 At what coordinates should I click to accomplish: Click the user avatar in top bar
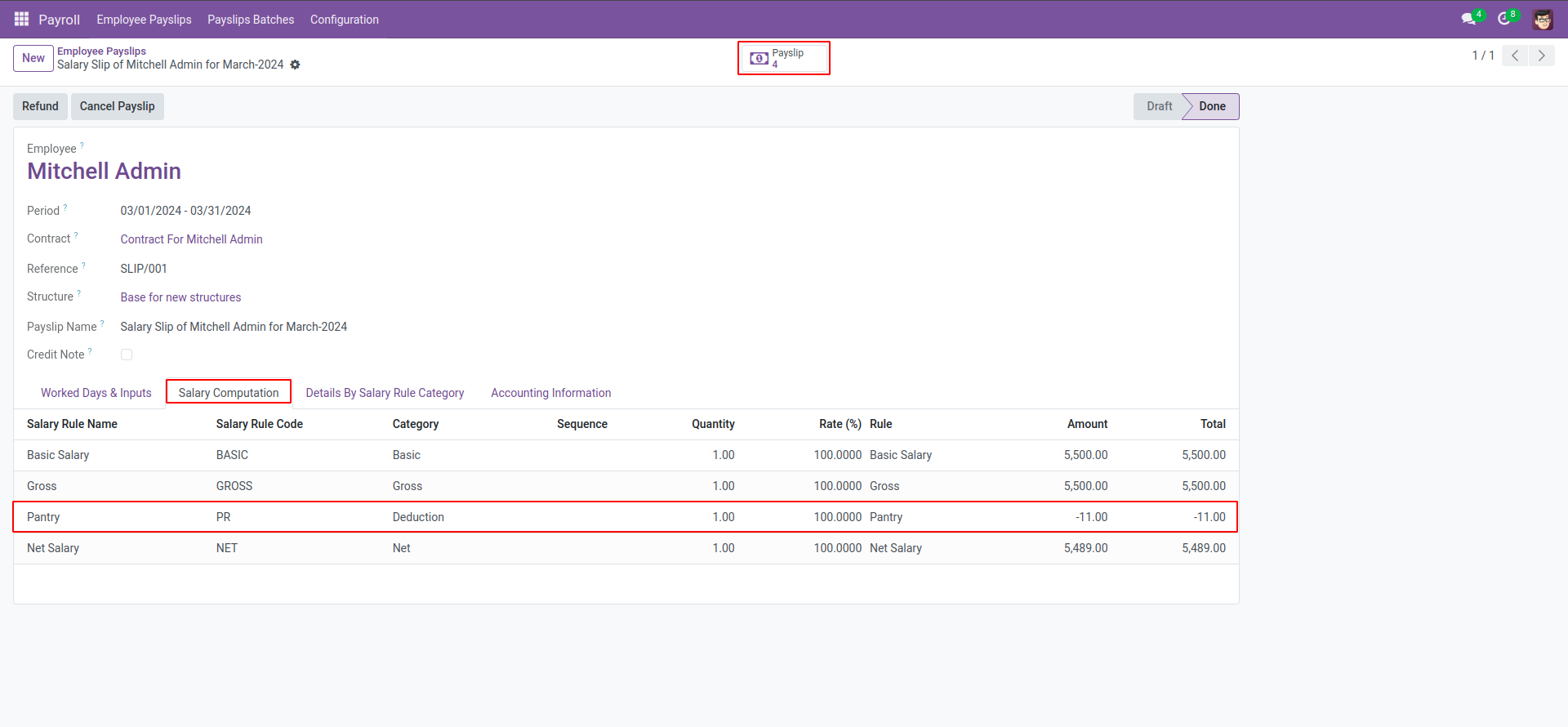(1542, 20)
